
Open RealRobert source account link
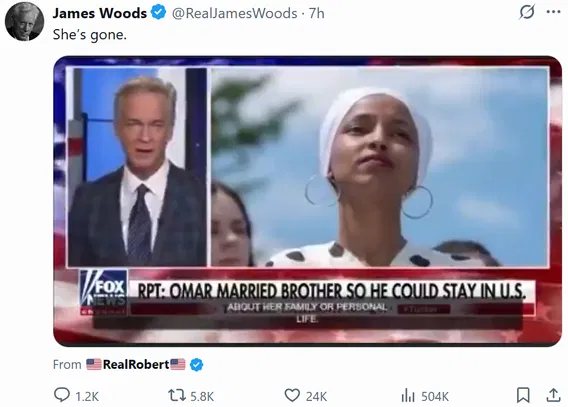point(136,364)
